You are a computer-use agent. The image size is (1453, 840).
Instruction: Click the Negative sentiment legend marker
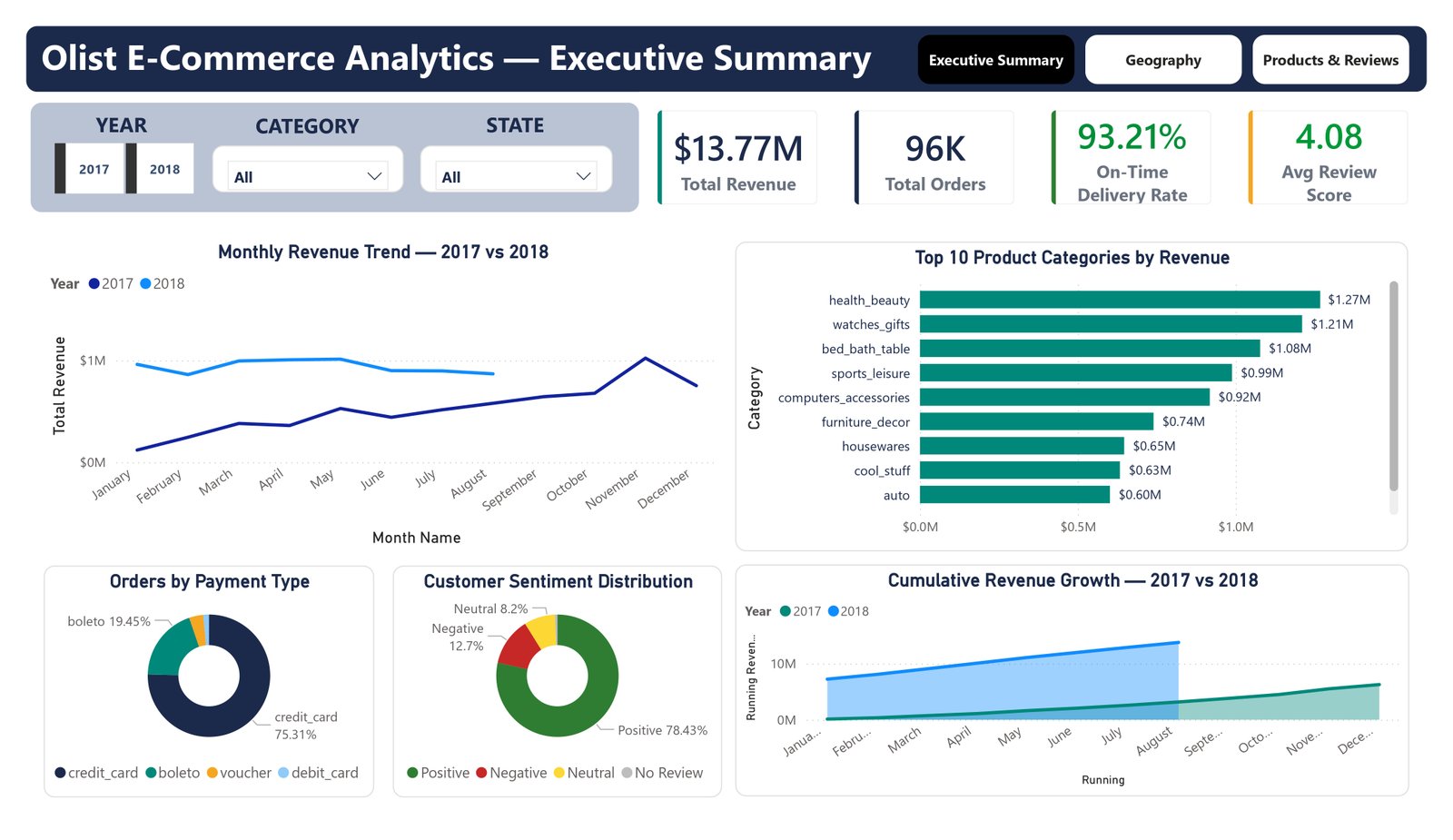481,773
